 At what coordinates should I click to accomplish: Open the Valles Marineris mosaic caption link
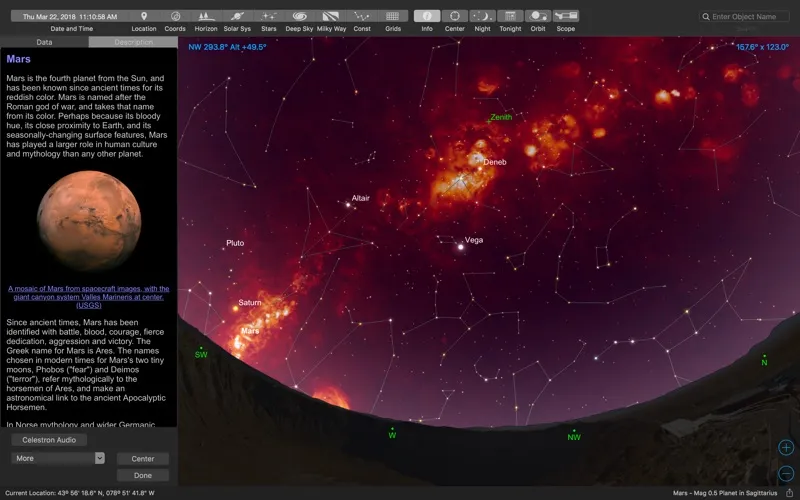pyautogui.click(x=88, y=297)
